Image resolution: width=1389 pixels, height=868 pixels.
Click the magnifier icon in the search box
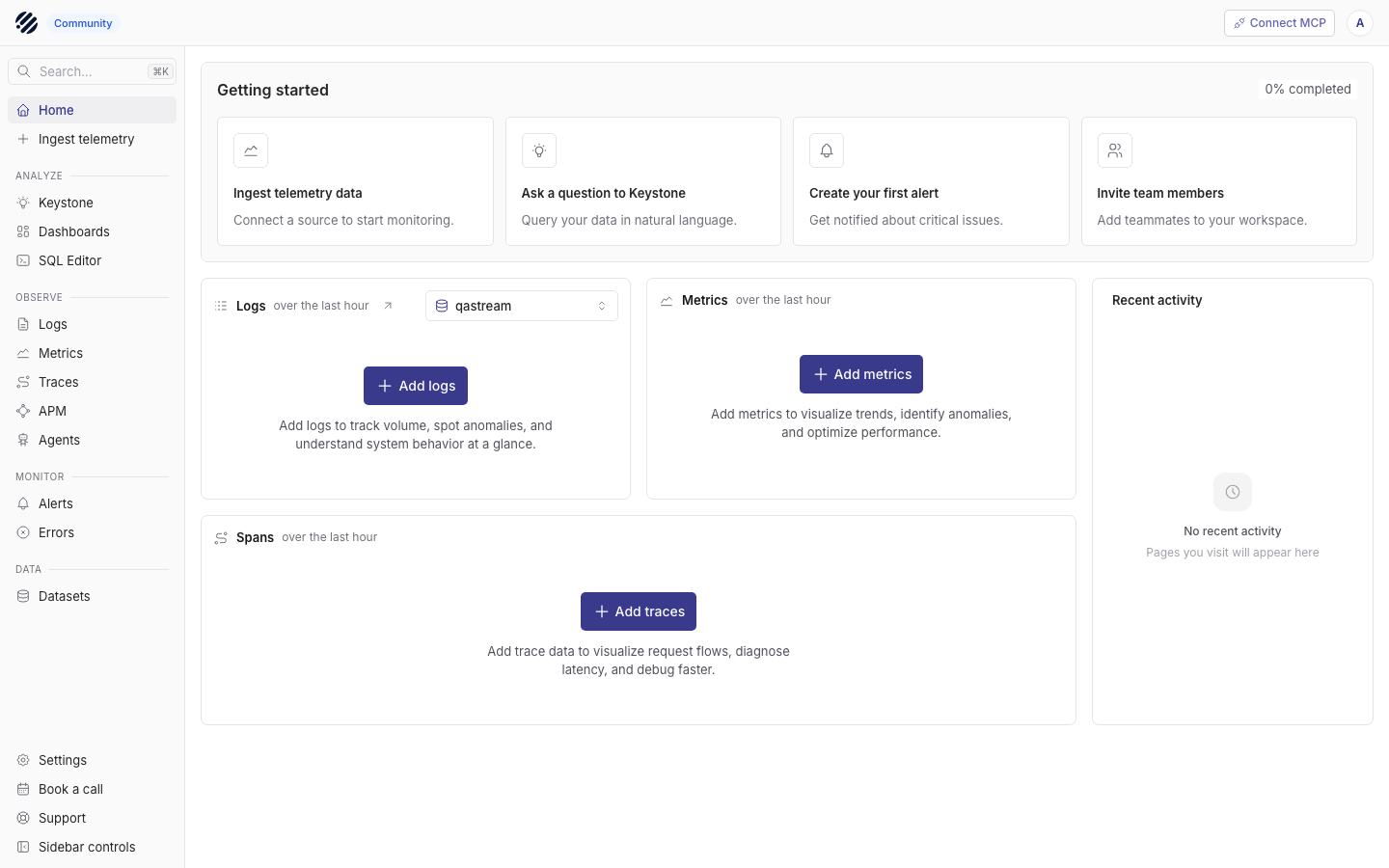pyautogui.click(x=24, y=71)
